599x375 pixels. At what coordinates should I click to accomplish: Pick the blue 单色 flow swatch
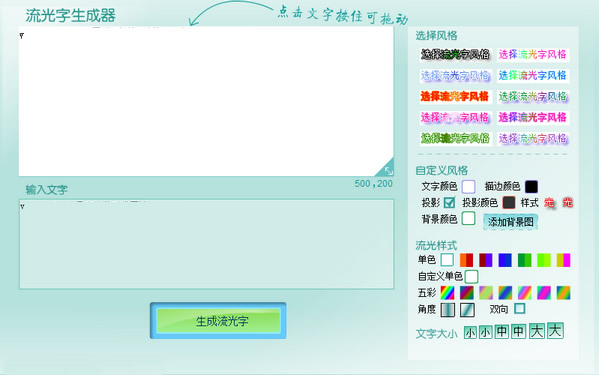505,260
